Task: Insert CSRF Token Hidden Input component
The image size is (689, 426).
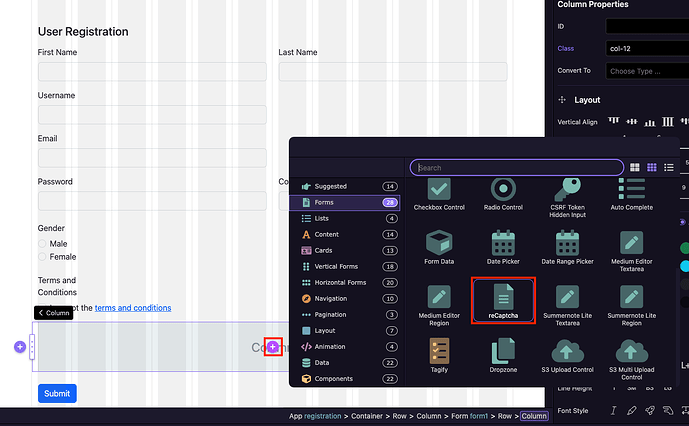Action: click(567, 198)
